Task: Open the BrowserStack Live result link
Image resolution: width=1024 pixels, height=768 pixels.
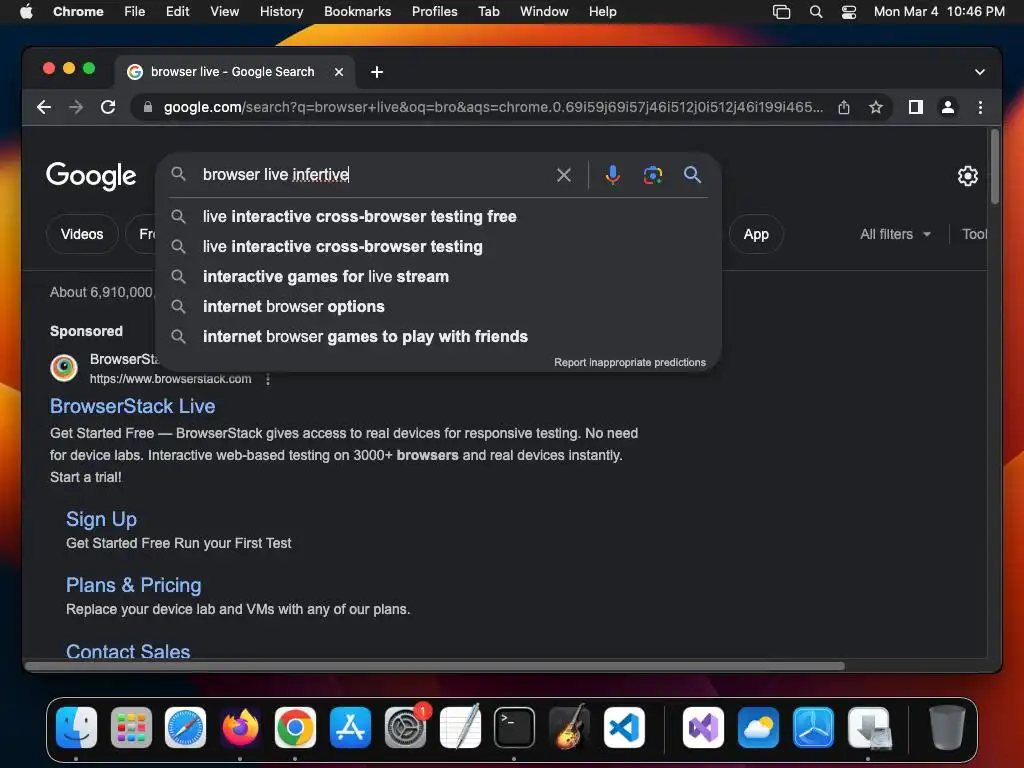Action: [133, 406]
